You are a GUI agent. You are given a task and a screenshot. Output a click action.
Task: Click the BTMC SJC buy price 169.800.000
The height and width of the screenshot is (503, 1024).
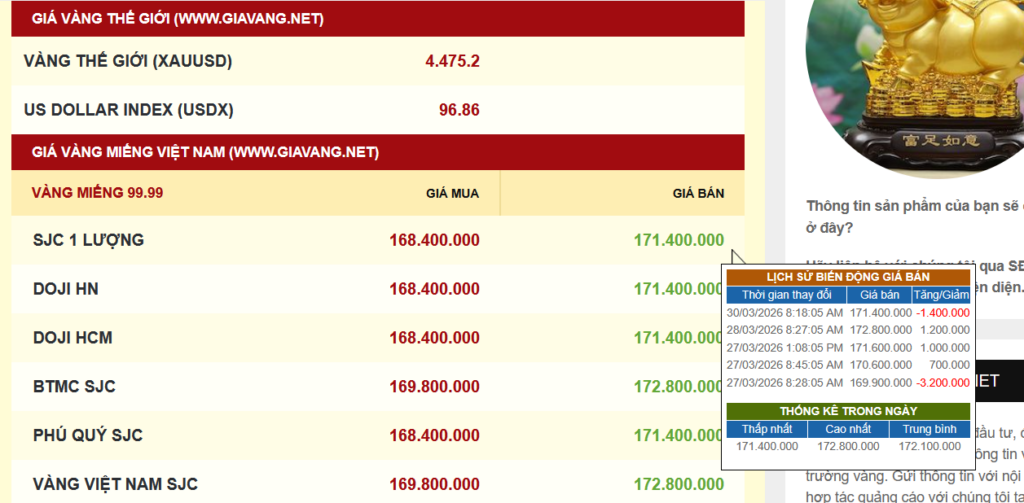(x=434, y=387)
